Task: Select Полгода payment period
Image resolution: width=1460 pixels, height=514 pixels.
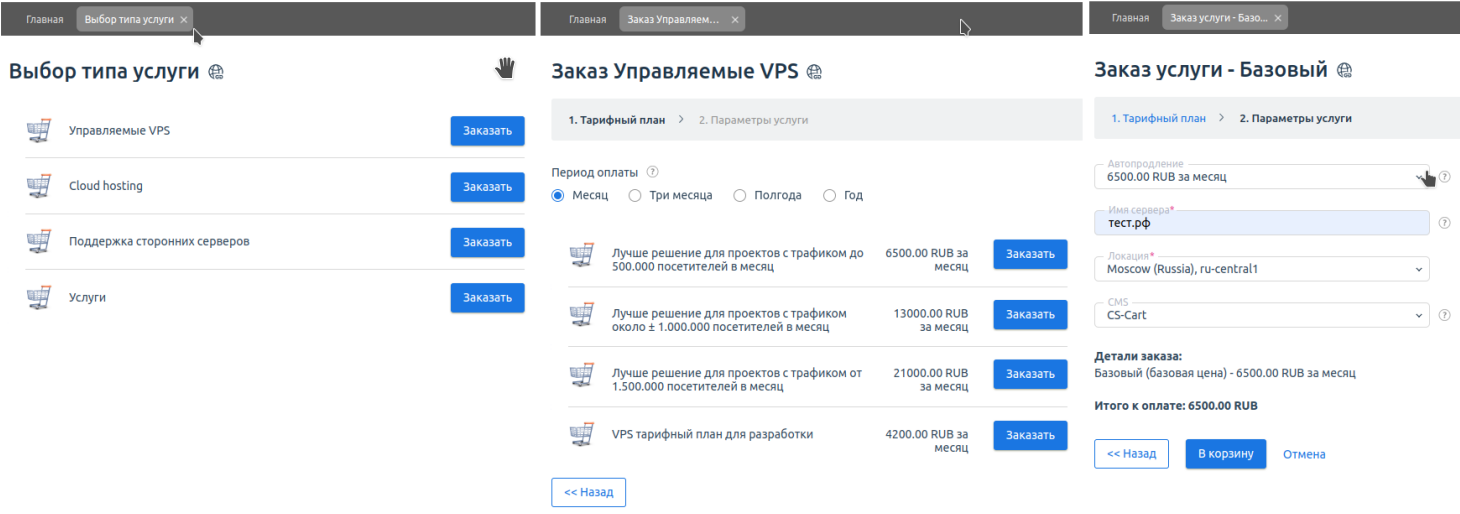Action: click(x=740, y=196)
